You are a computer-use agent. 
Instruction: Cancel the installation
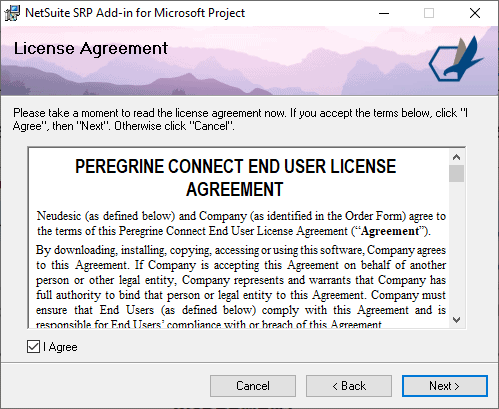pos(253,386)
